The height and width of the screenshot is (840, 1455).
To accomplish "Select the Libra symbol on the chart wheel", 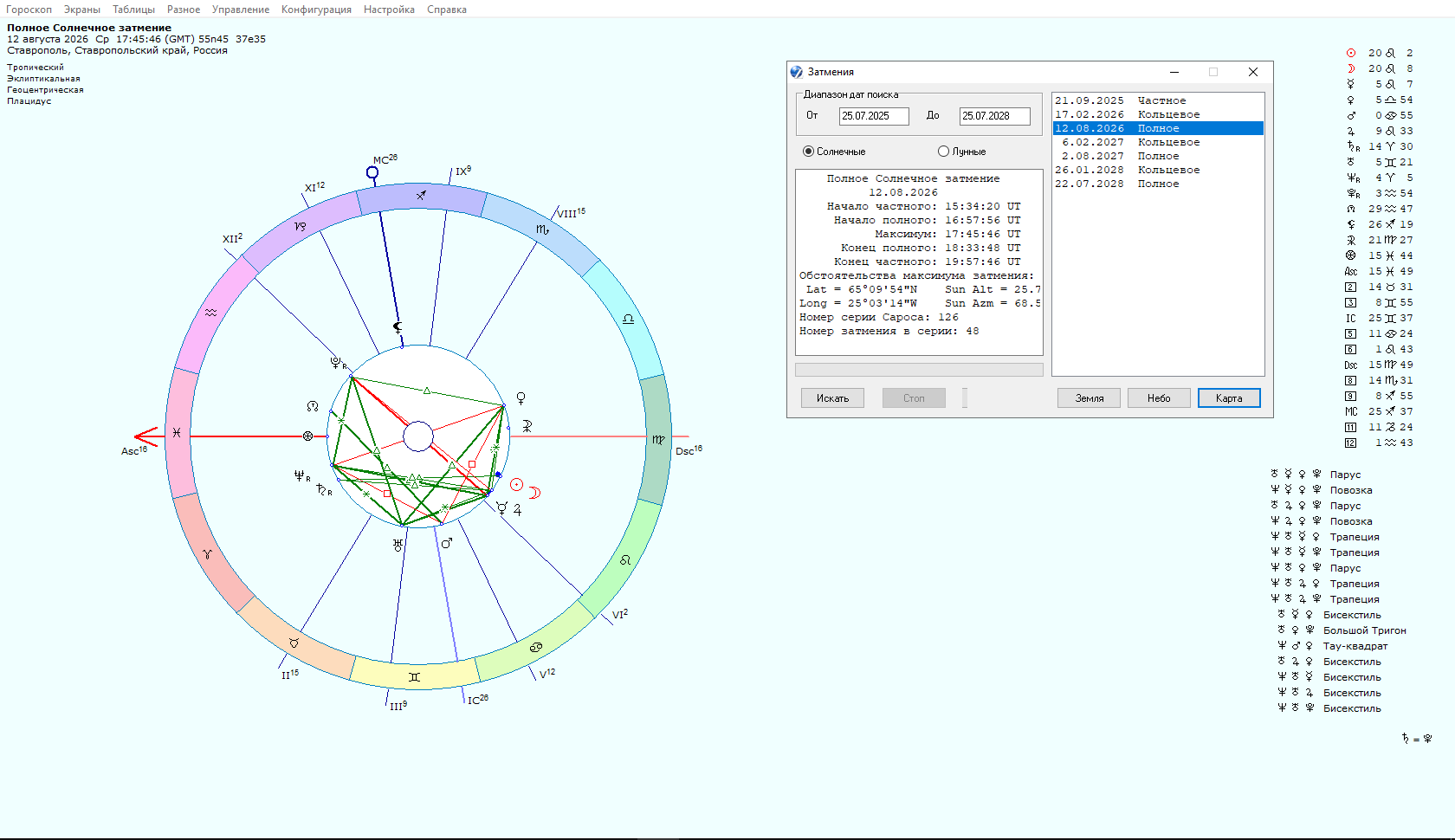I will [x=628, y=320].
